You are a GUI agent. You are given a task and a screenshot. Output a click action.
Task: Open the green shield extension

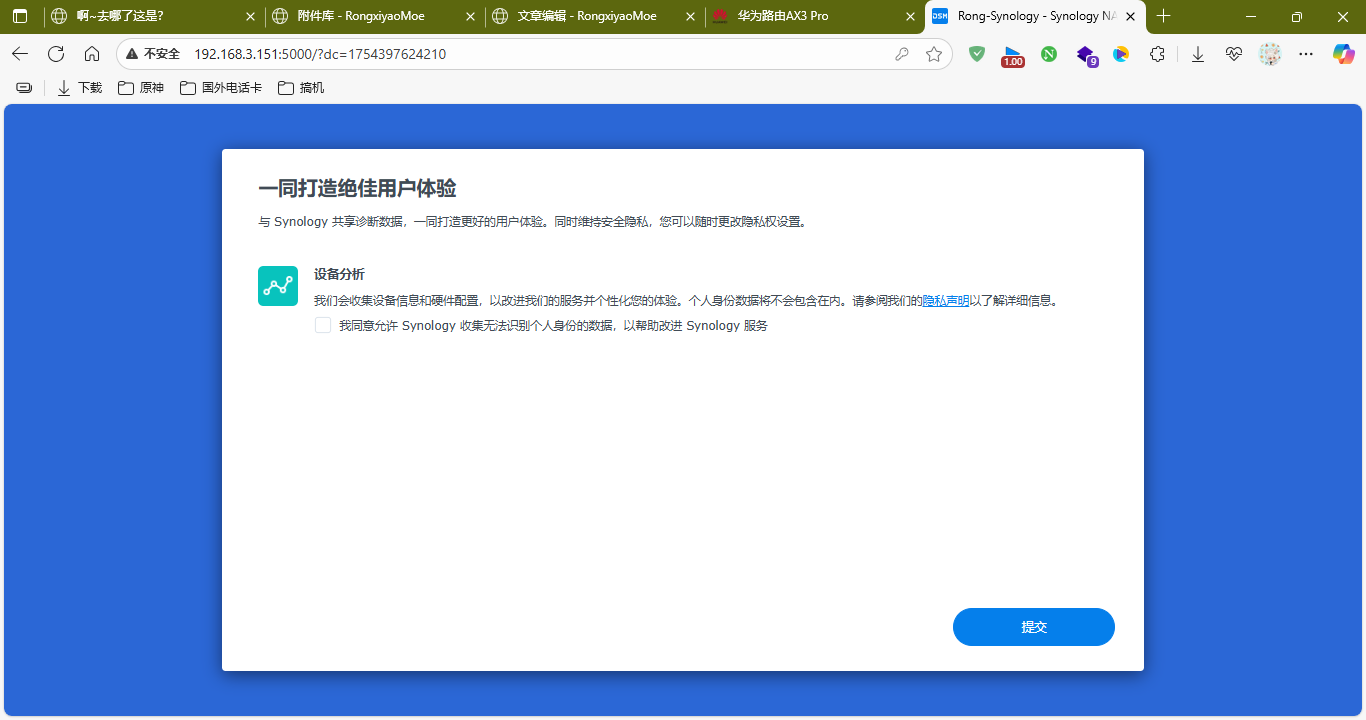[977, 54]
